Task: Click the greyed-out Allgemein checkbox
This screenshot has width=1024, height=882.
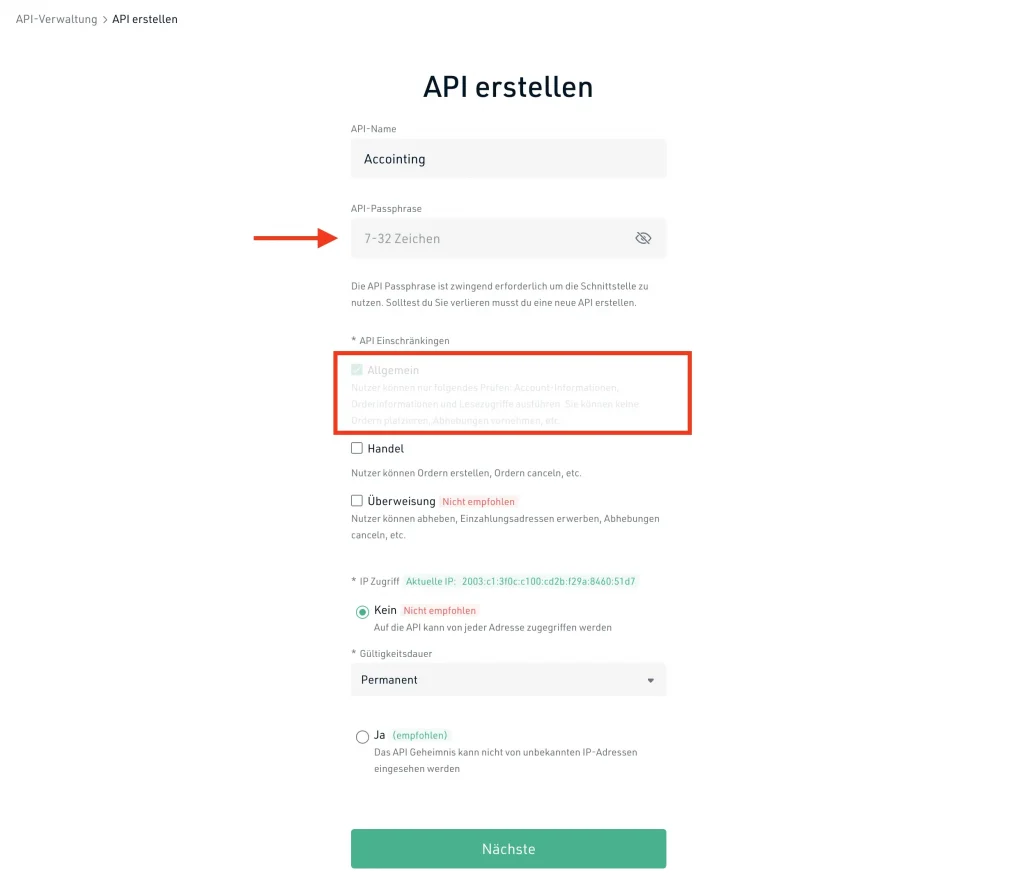Action: coord(357,370)
